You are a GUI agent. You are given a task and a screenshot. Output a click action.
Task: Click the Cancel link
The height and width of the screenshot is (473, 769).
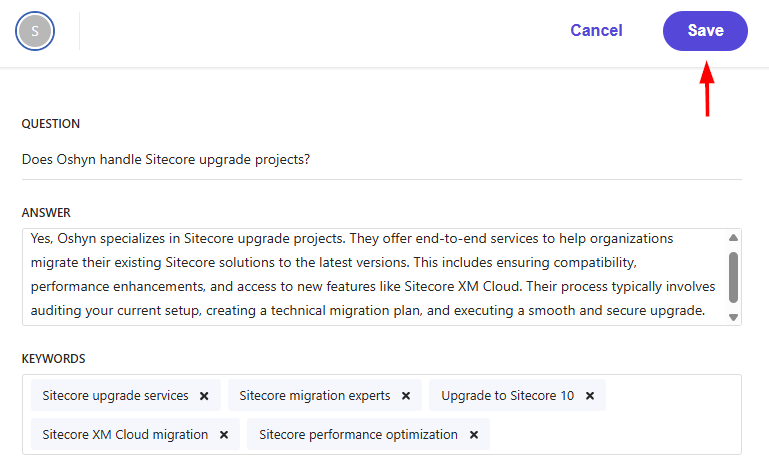click(x=596, y=30)
